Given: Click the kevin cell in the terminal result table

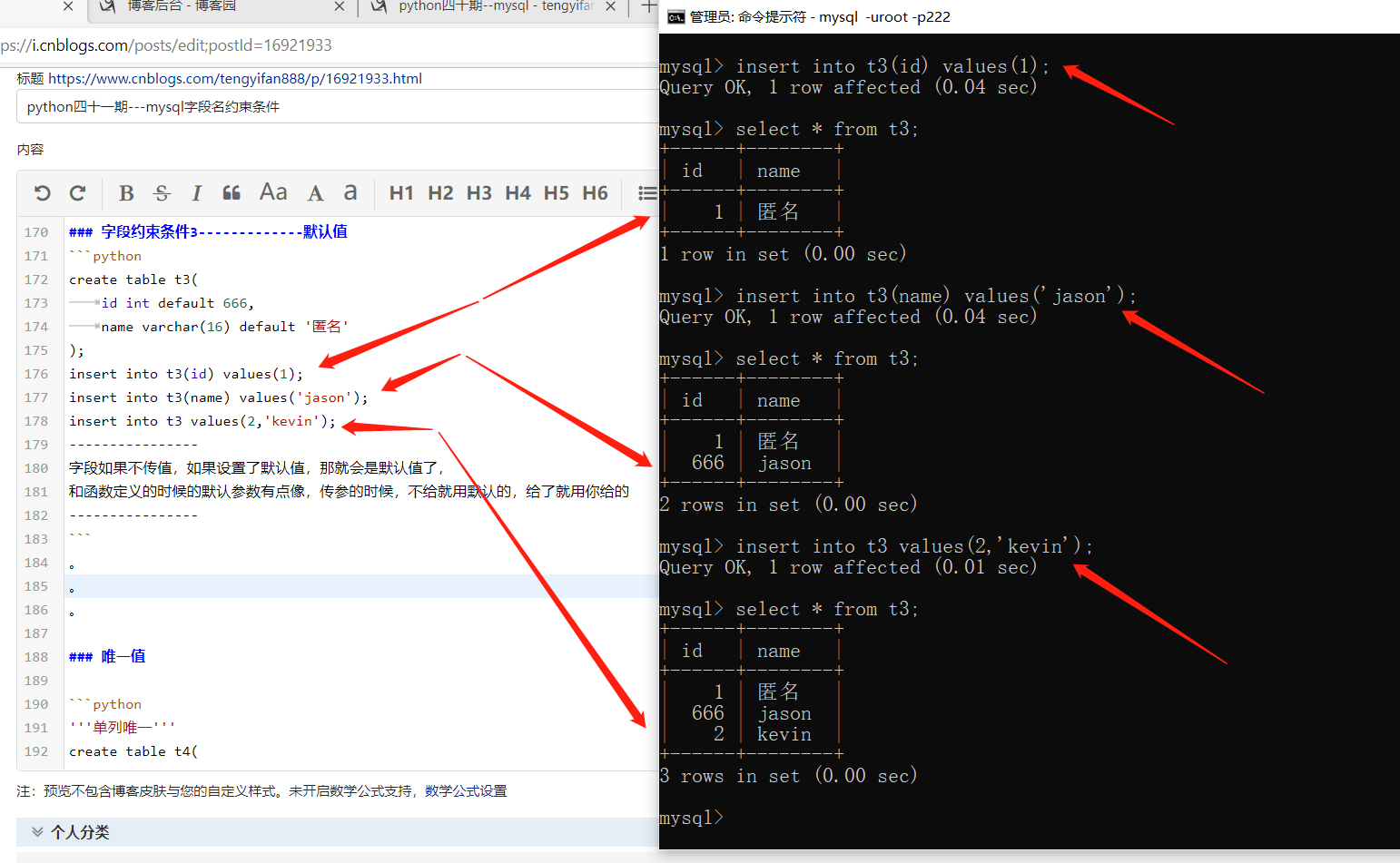Looking at the screenshot, I should pyautogui.click(x=784, y=734).
